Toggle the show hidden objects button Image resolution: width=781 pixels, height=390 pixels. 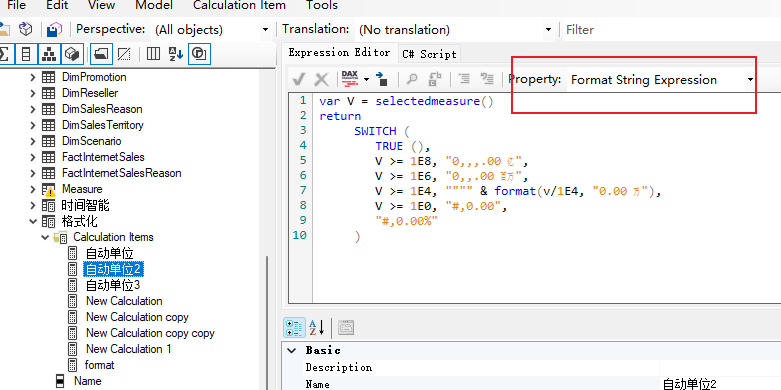point(124,54)
